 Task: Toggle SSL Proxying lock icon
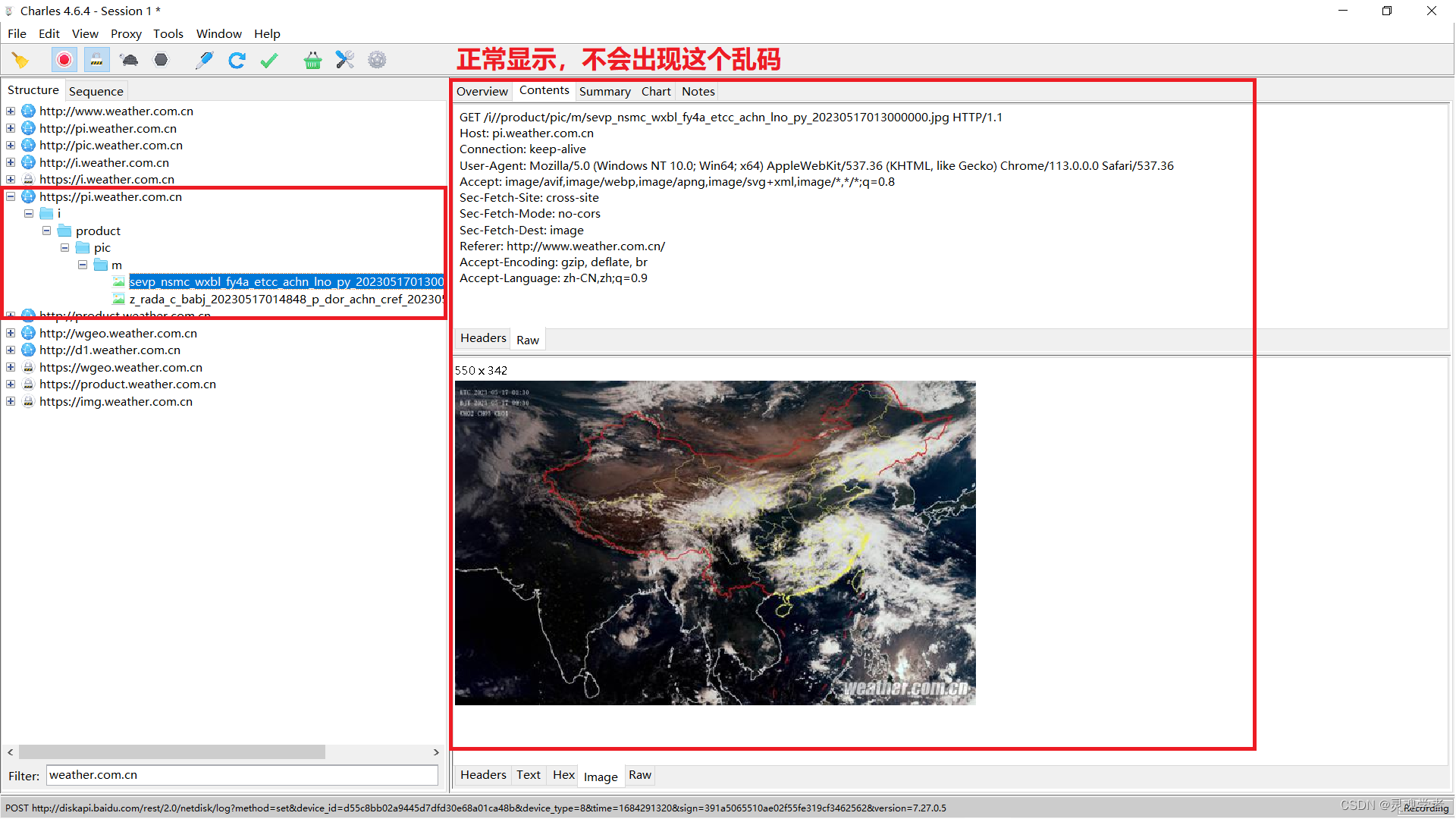[x=96, y=60]
